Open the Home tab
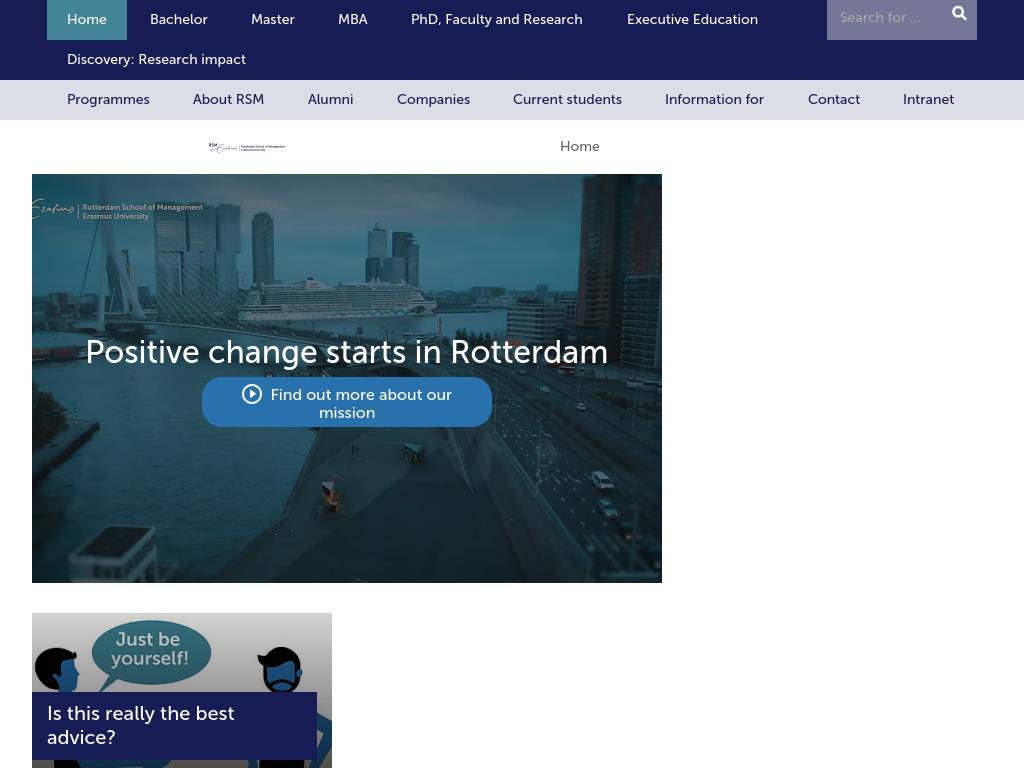Viewport: 1024px width, 768px height. (x=87, y=20)
